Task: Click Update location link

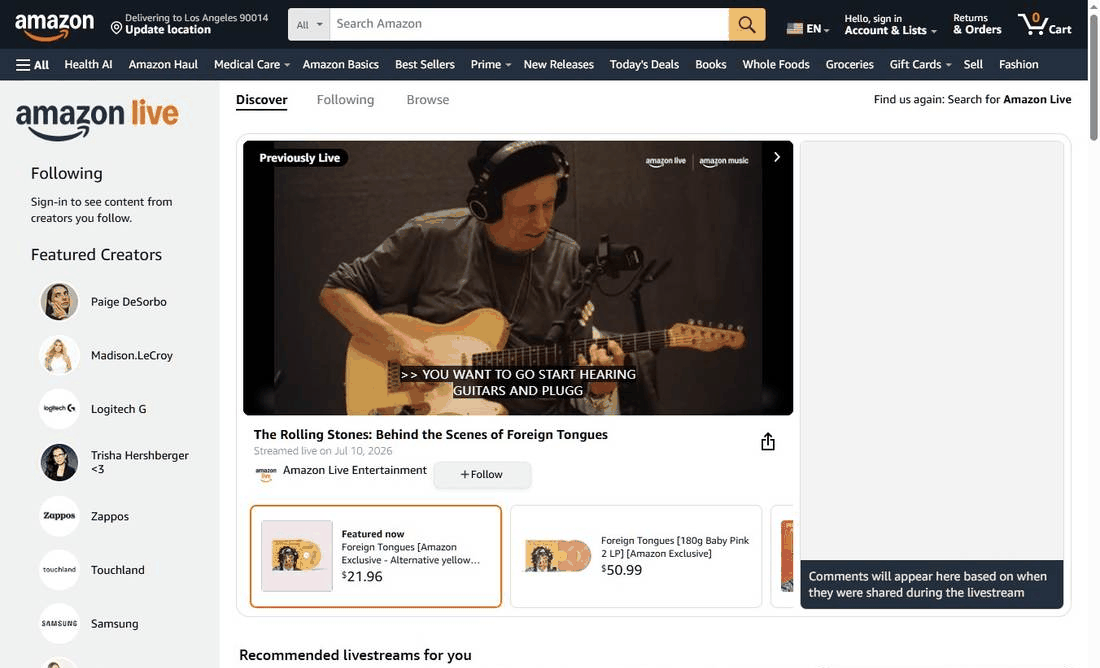Action: point(168,29)
